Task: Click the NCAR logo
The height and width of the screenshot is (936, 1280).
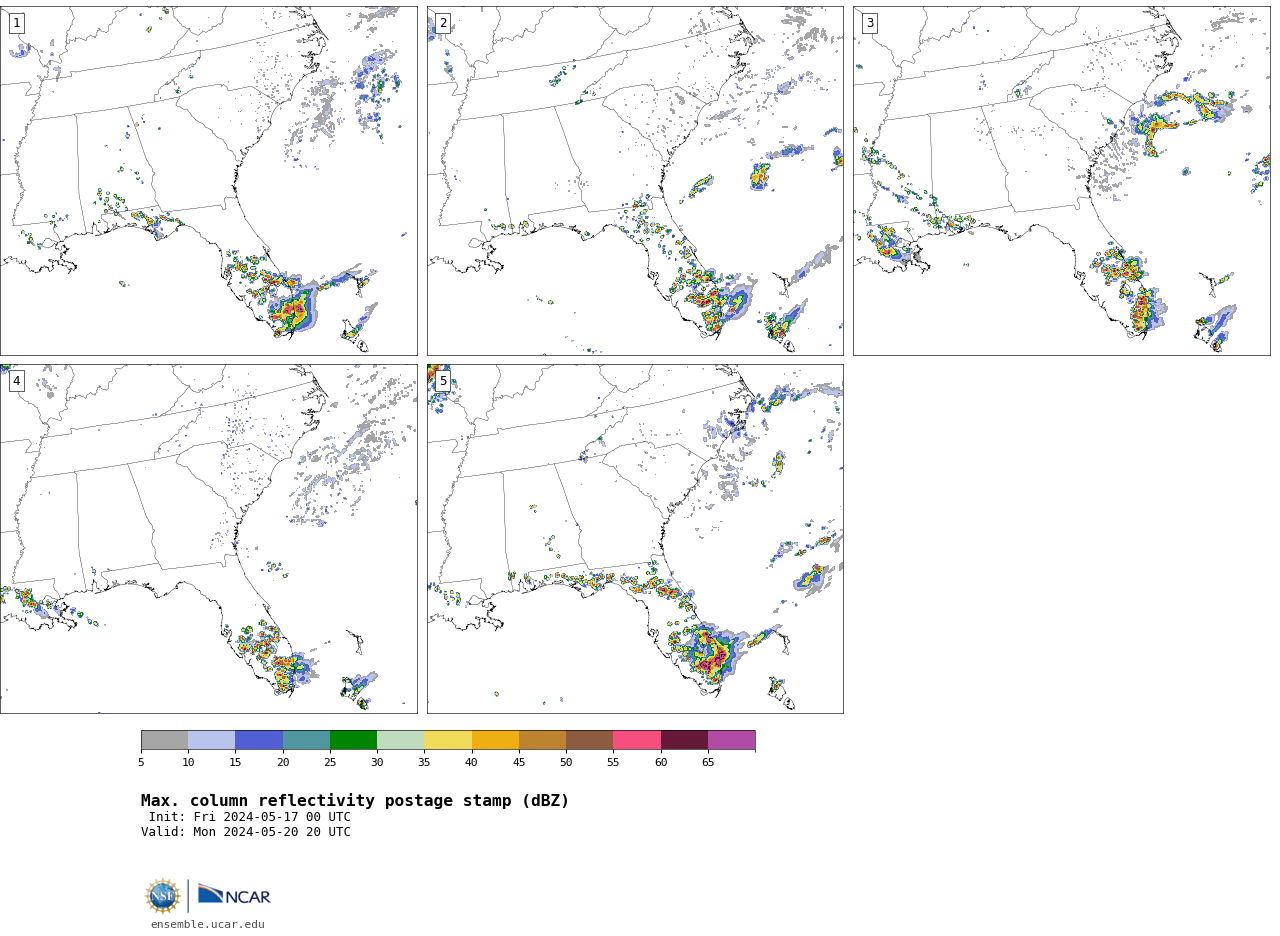Action: tap(234, 895)
